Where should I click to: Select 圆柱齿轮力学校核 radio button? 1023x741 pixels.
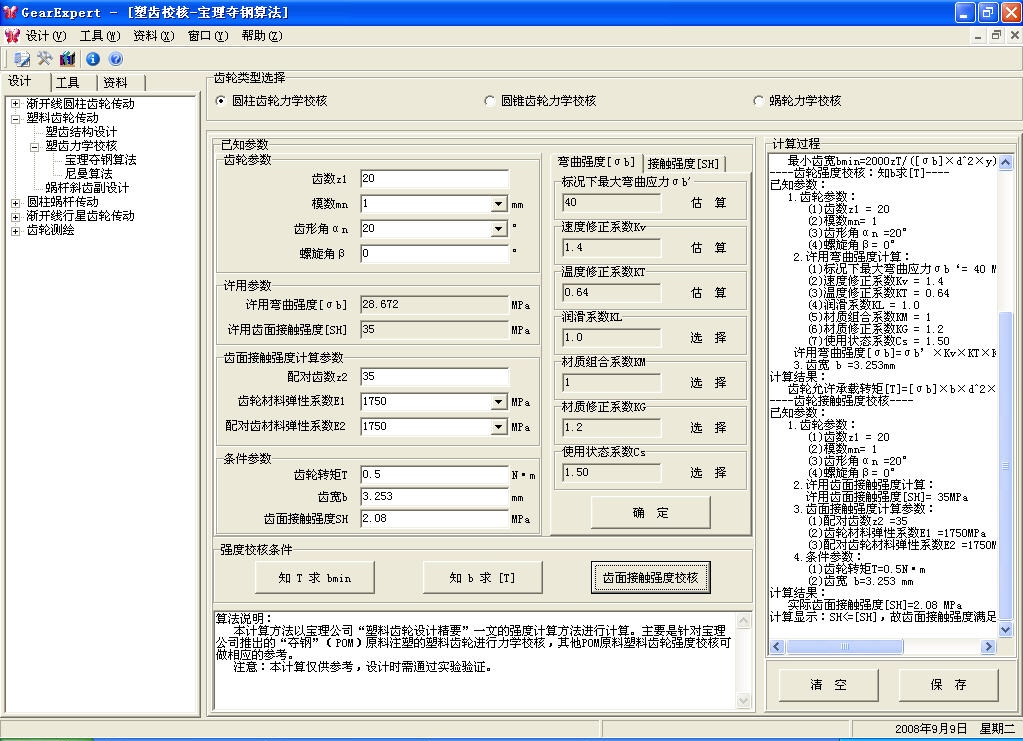221,101
